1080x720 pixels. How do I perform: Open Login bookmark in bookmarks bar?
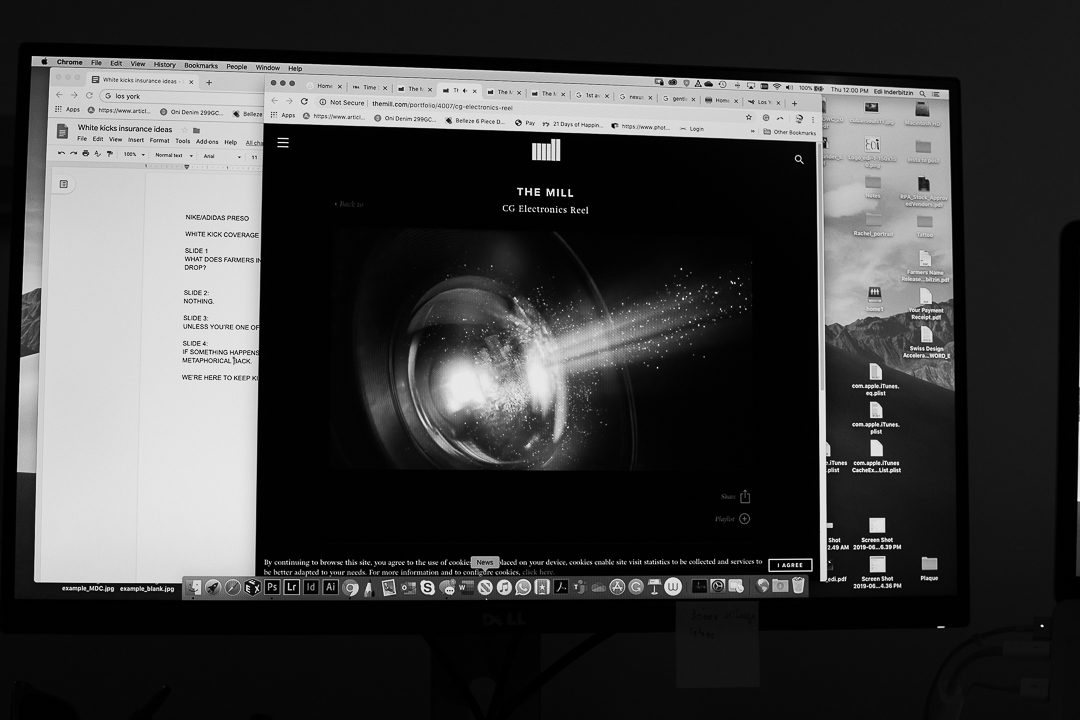[692, 129]
